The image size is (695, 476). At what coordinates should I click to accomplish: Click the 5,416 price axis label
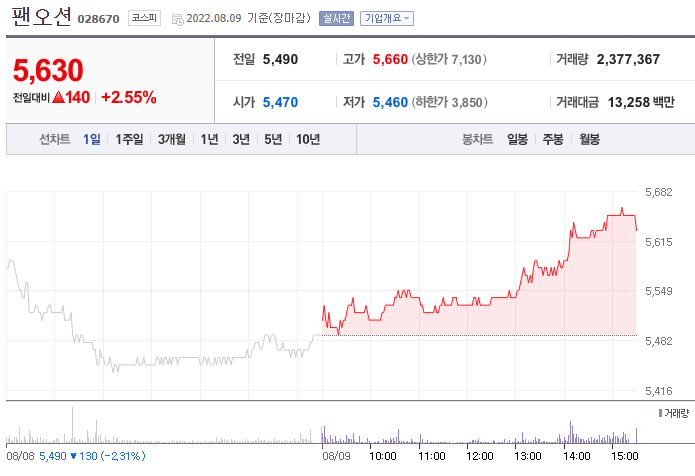pyautogui.click(x=659, y=391)
